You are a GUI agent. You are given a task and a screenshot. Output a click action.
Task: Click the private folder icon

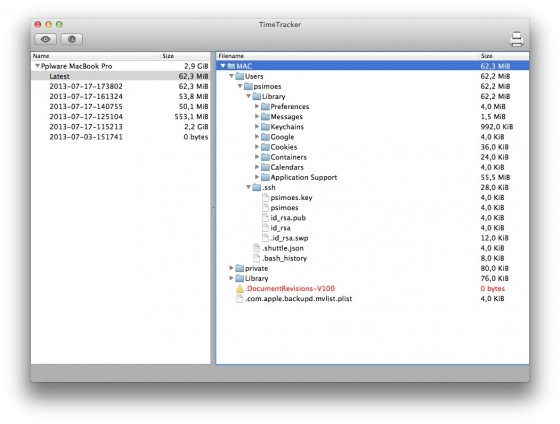[240, 268]
